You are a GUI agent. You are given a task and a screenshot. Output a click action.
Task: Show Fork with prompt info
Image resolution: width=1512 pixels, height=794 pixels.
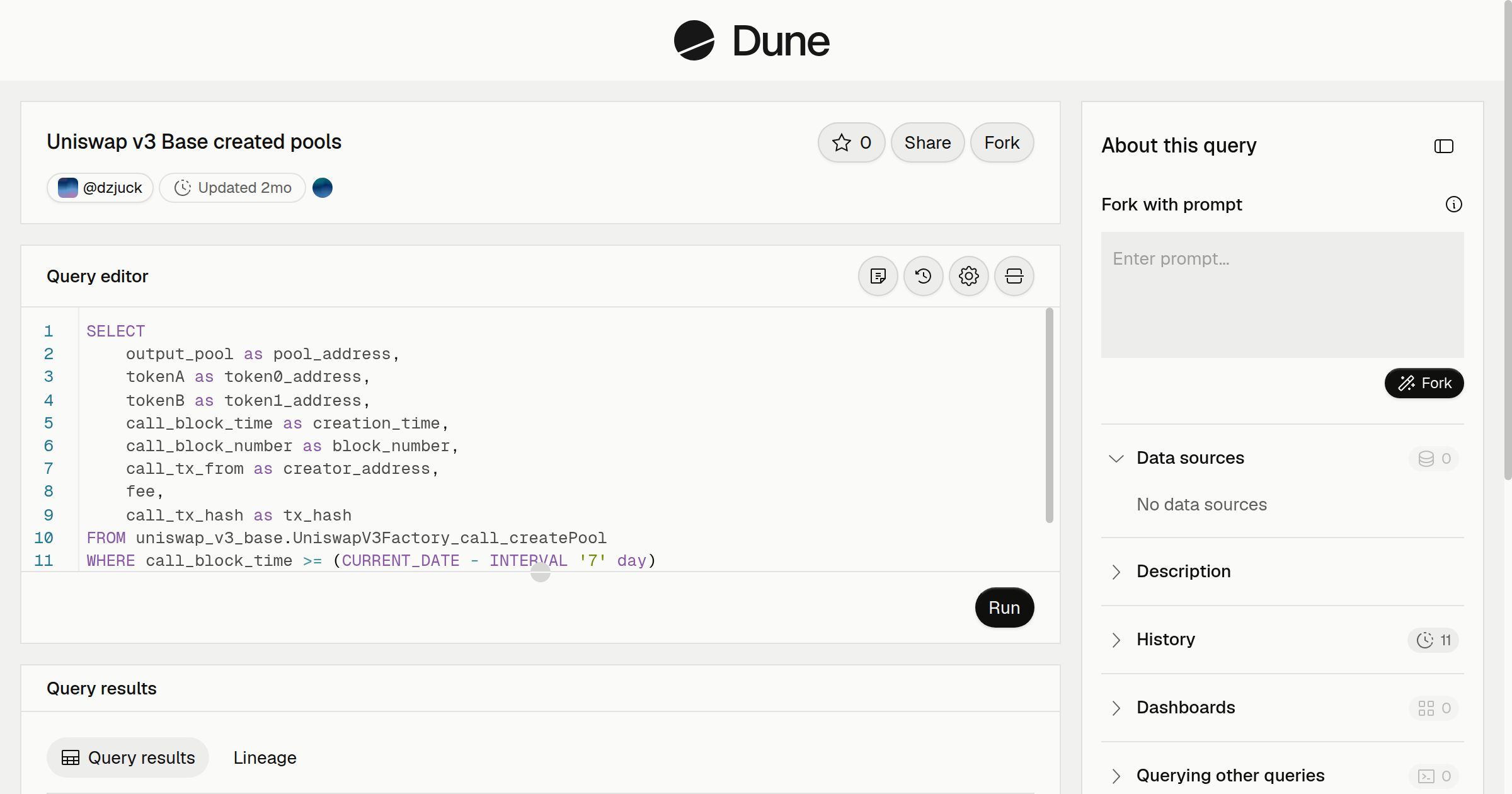tap(1454, 204)
